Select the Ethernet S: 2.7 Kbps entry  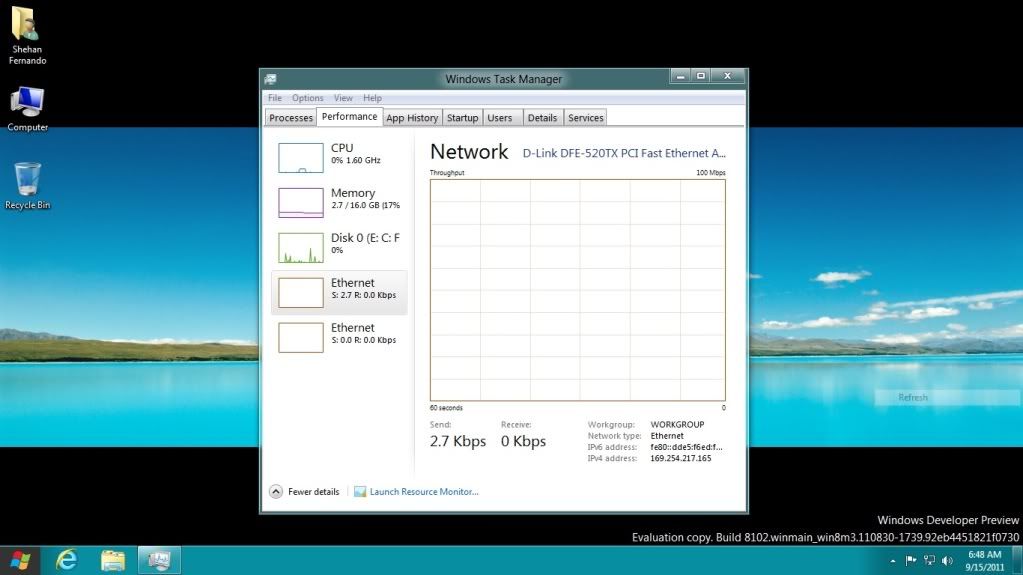pos(339,292)
